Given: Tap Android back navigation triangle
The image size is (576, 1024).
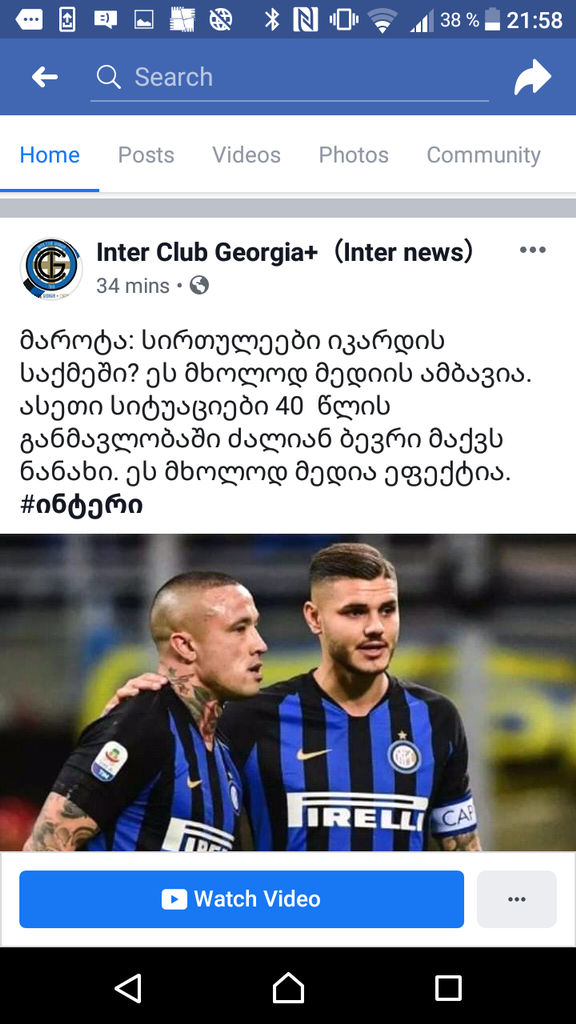Looking at the screenshot, I should 129,987.
